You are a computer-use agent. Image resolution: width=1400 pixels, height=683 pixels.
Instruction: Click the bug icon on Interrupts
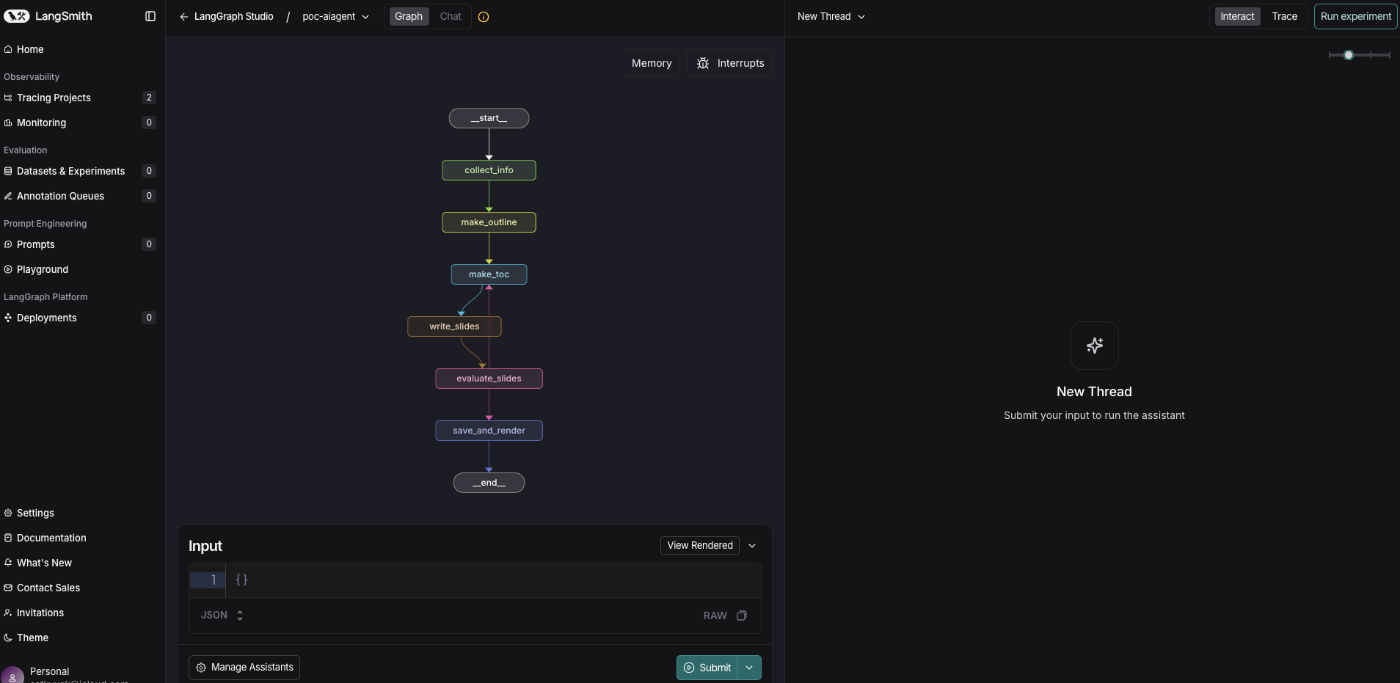click(703, 63)
